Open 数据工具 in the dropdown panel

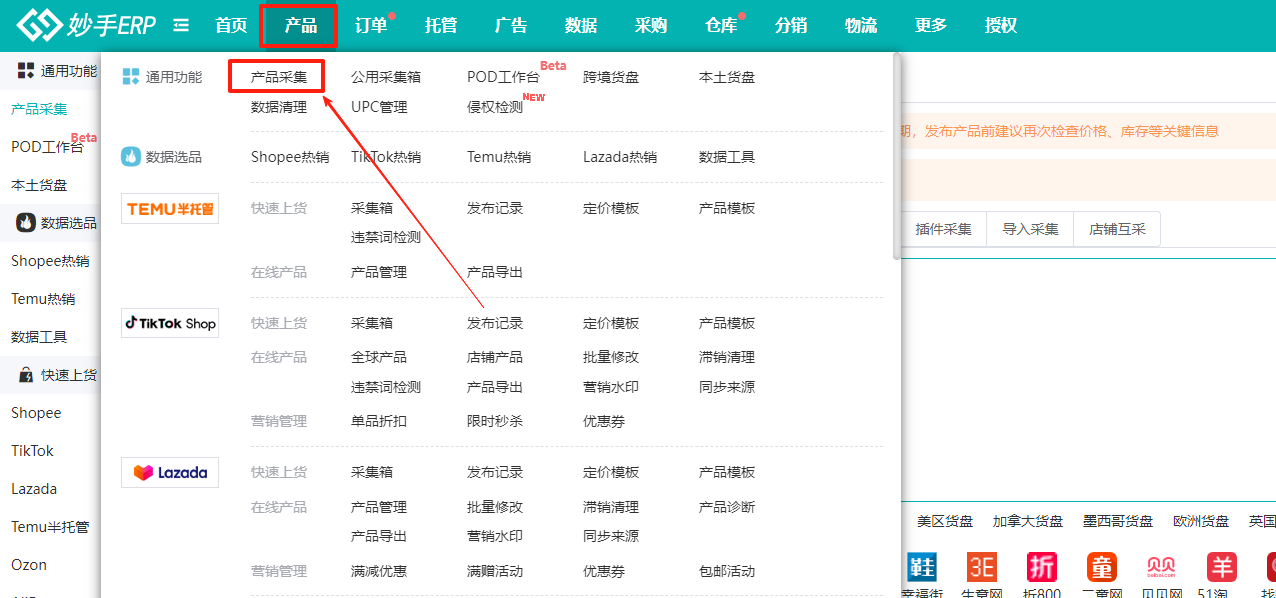pyautogui.click(x=727, y=157)
